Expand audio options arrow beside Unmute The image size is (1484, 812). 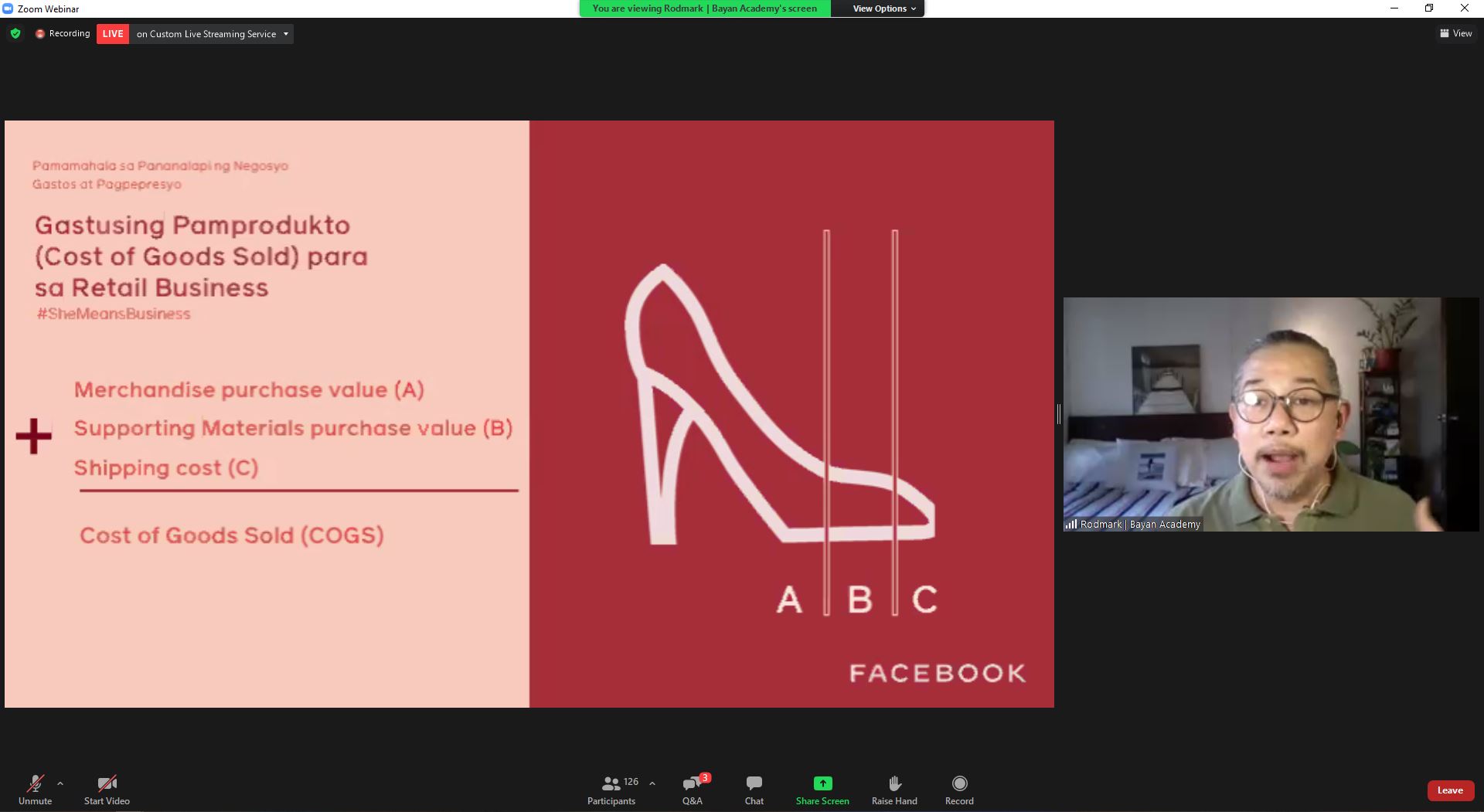60,783
